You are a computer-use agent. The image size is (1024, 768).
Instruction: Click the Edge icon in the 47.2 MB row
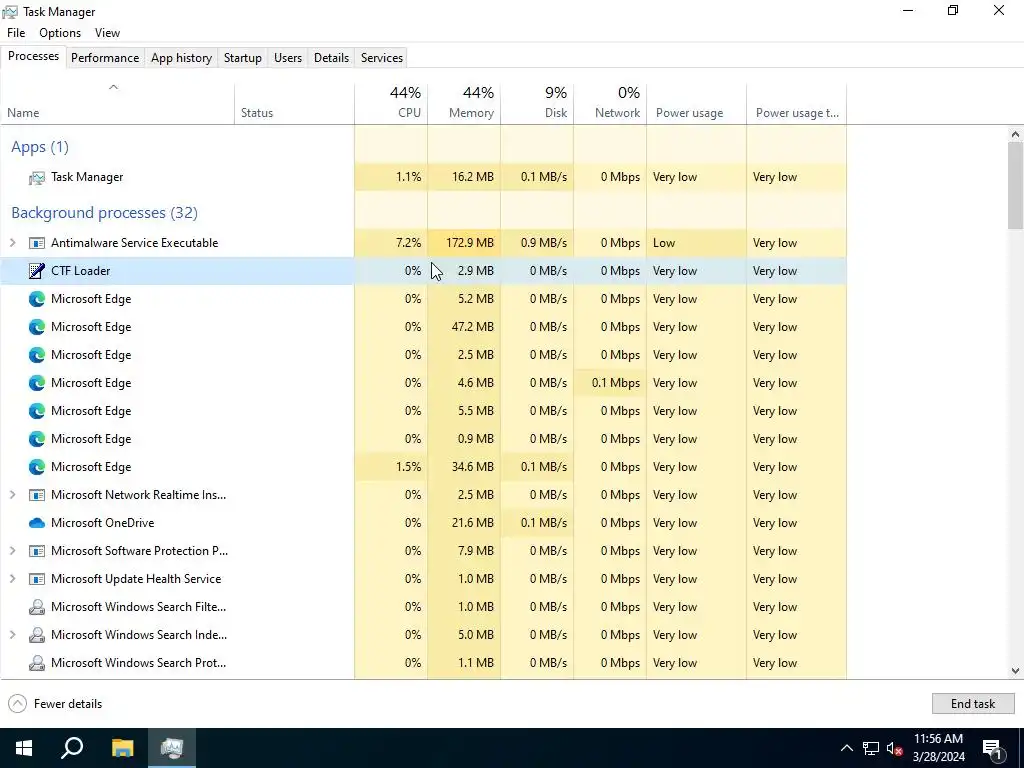tap(37, 327)
